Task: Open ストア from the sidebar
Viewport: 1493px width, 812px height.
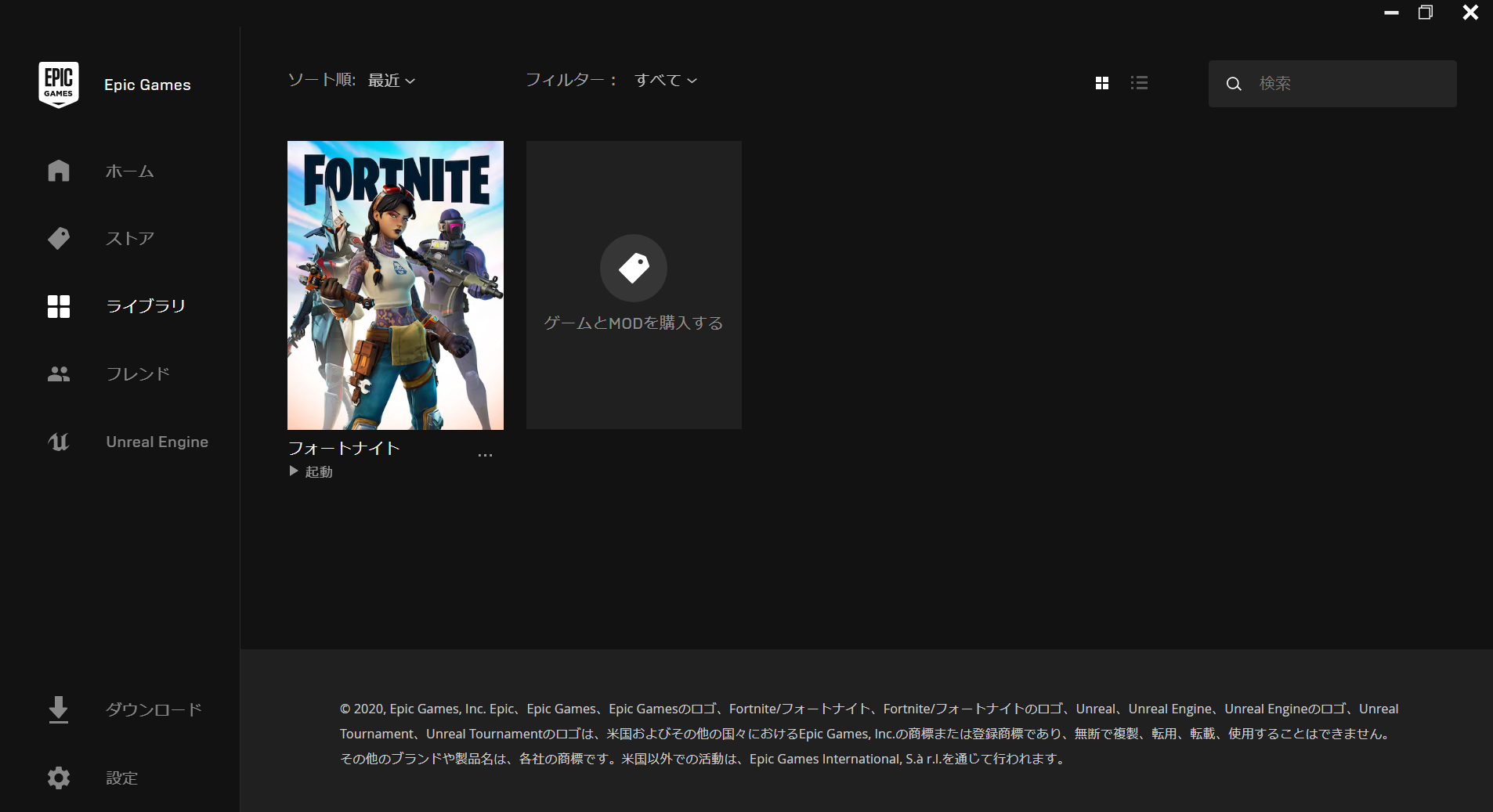Action: (130, 238)
